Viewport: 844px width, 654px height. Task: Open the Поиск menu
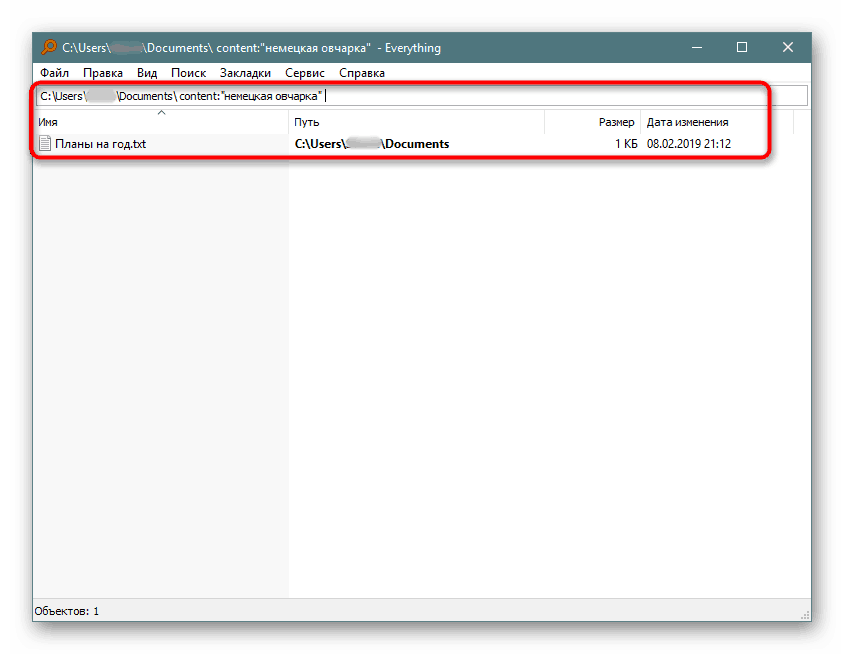[x=188, y=73]
